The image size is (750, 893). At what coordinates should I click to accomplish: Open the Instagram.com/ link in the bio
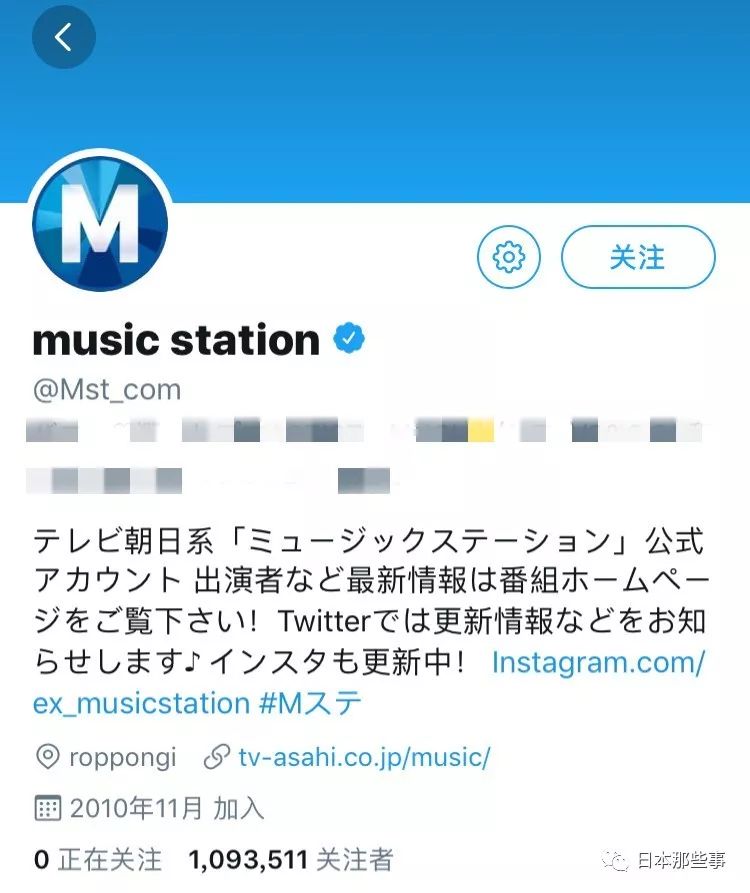pos(599,662)
